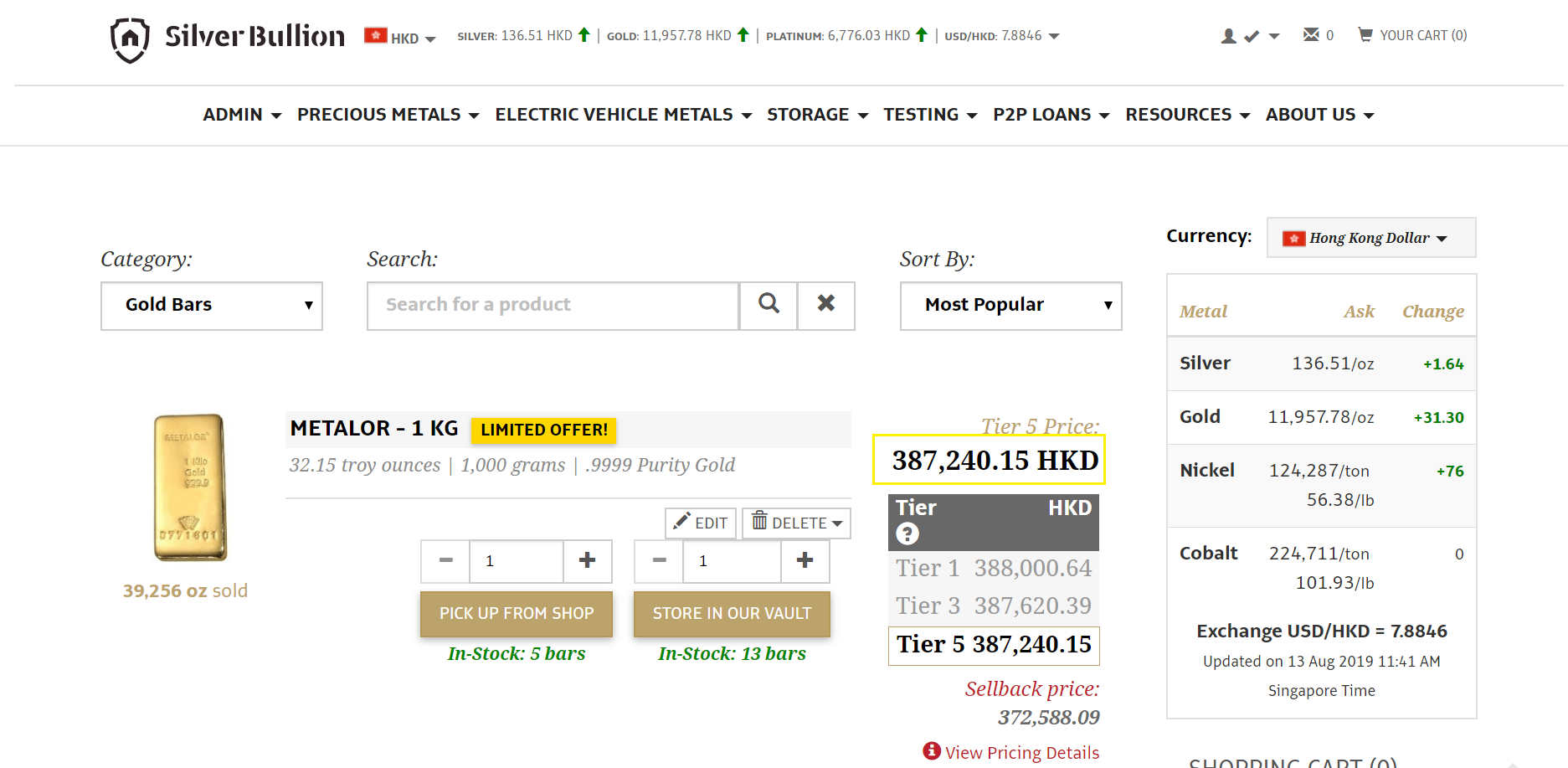Clear the search with the X icon

click(x=825, y=306)
